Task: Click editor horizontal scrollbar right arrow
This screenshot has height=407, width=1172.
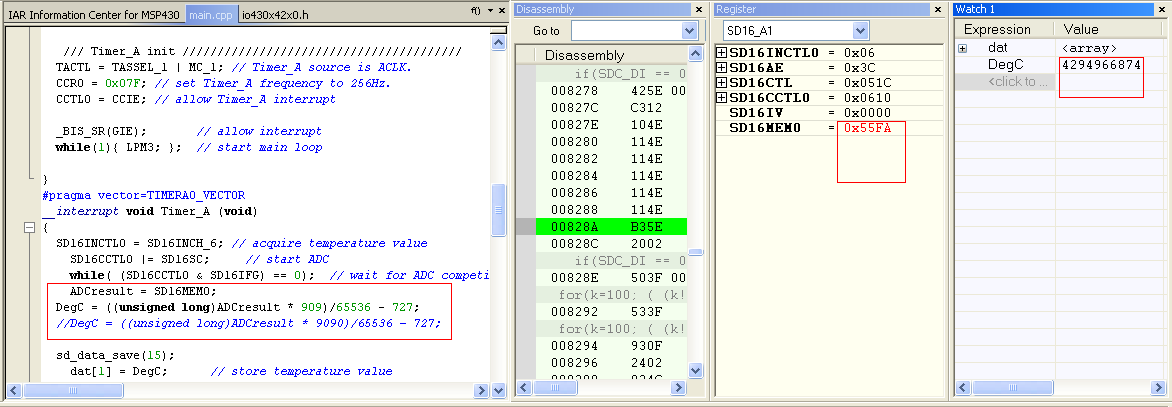Action: [481, 390]
